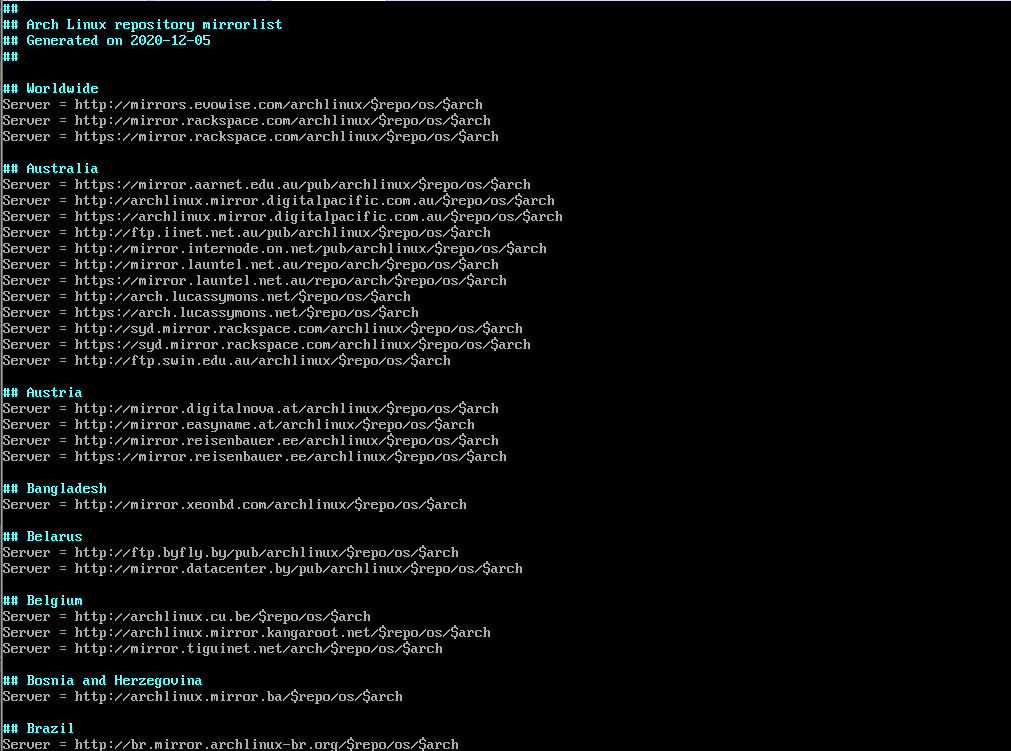Viewport: 1011px width, 751px height.
Task: Click the http://mirror.launtel.net.au server line
Action: coord(250,264)
